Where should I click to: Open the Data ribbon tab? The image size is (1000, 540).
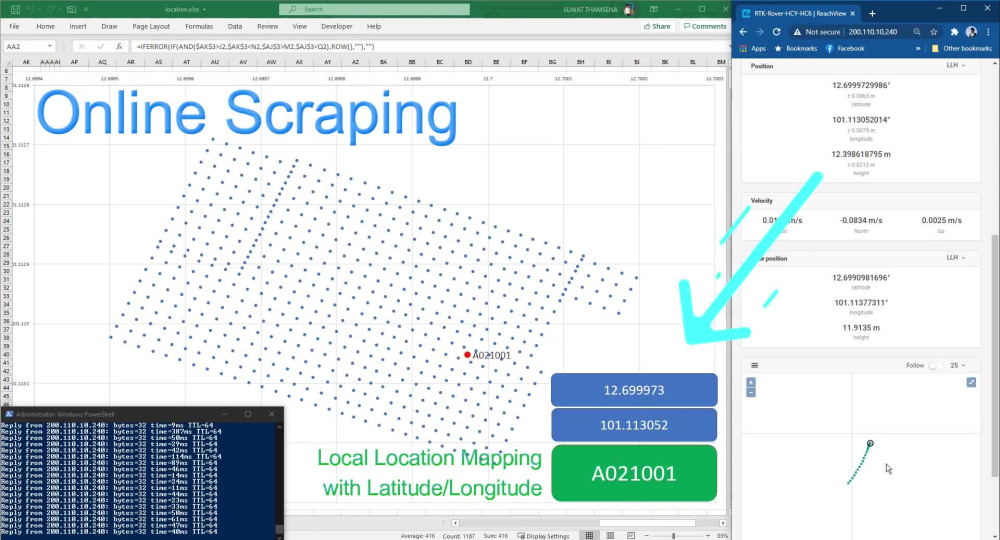235,27
